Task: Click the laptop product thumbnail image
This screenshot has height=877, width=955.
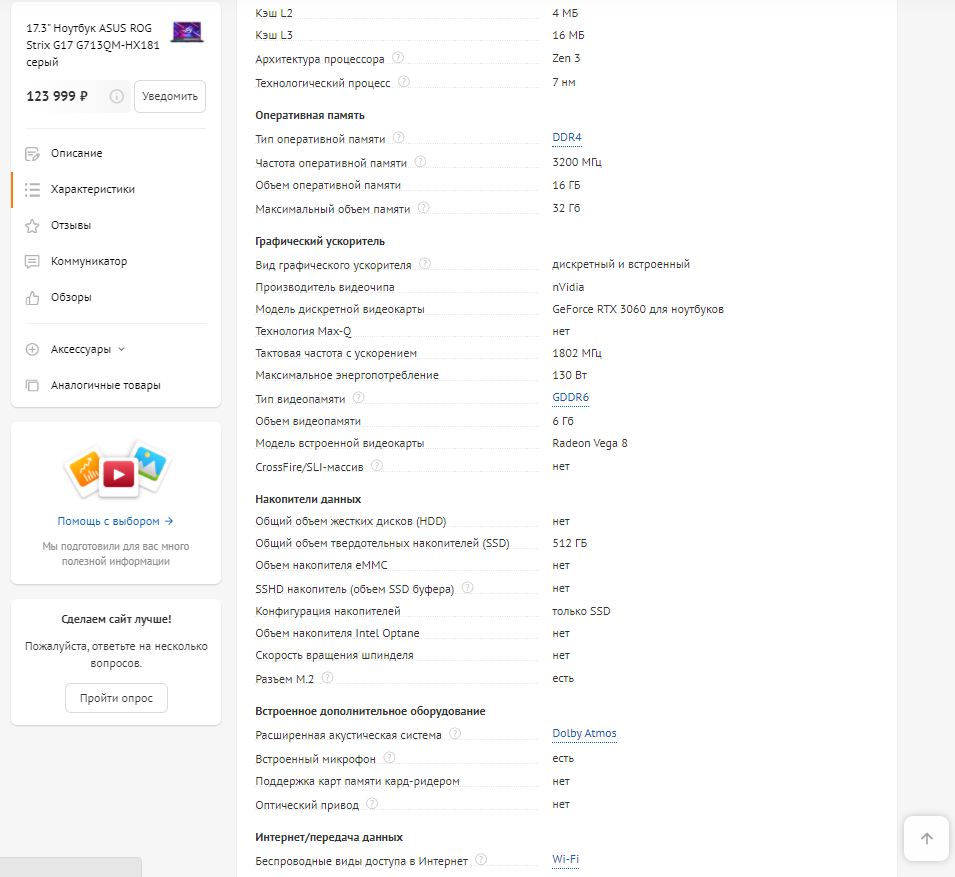Action: (x=187, y=32)
